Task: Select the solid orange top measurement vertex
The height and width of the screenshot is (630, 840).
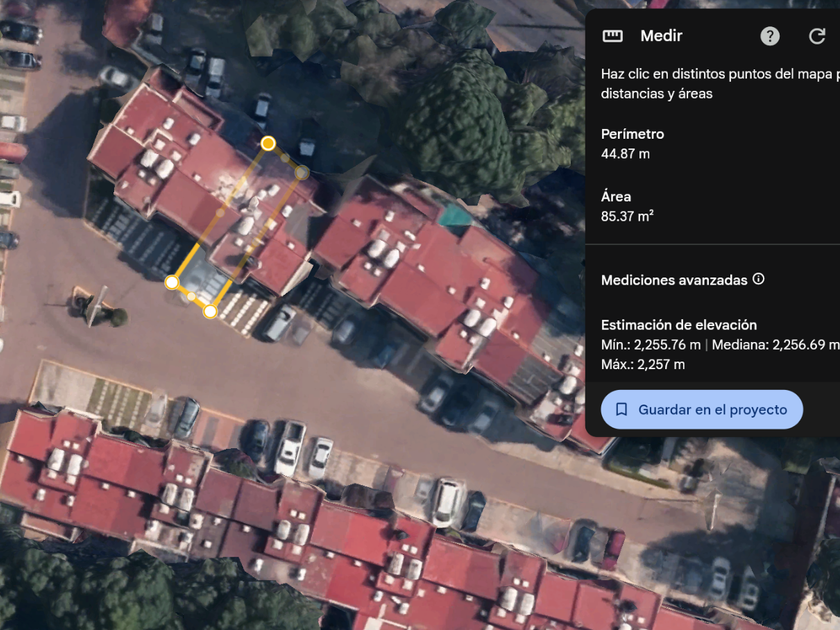Action: [268, 143]
